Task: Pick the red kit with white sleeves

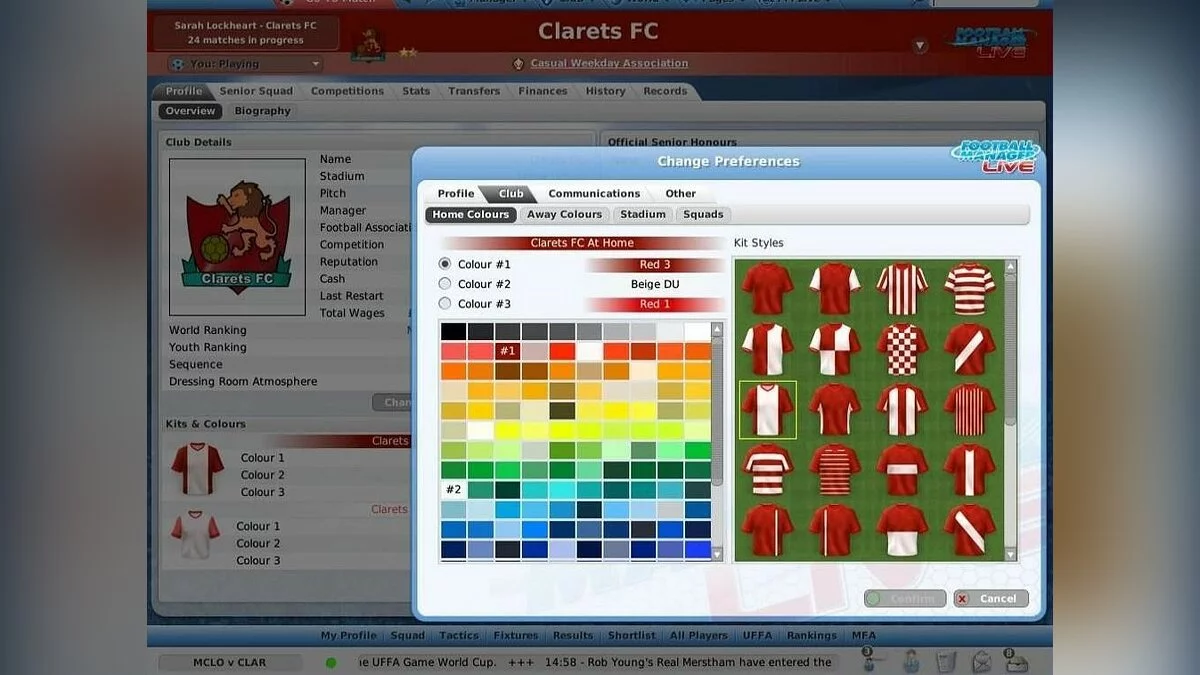Action: (x=835, y=289)
